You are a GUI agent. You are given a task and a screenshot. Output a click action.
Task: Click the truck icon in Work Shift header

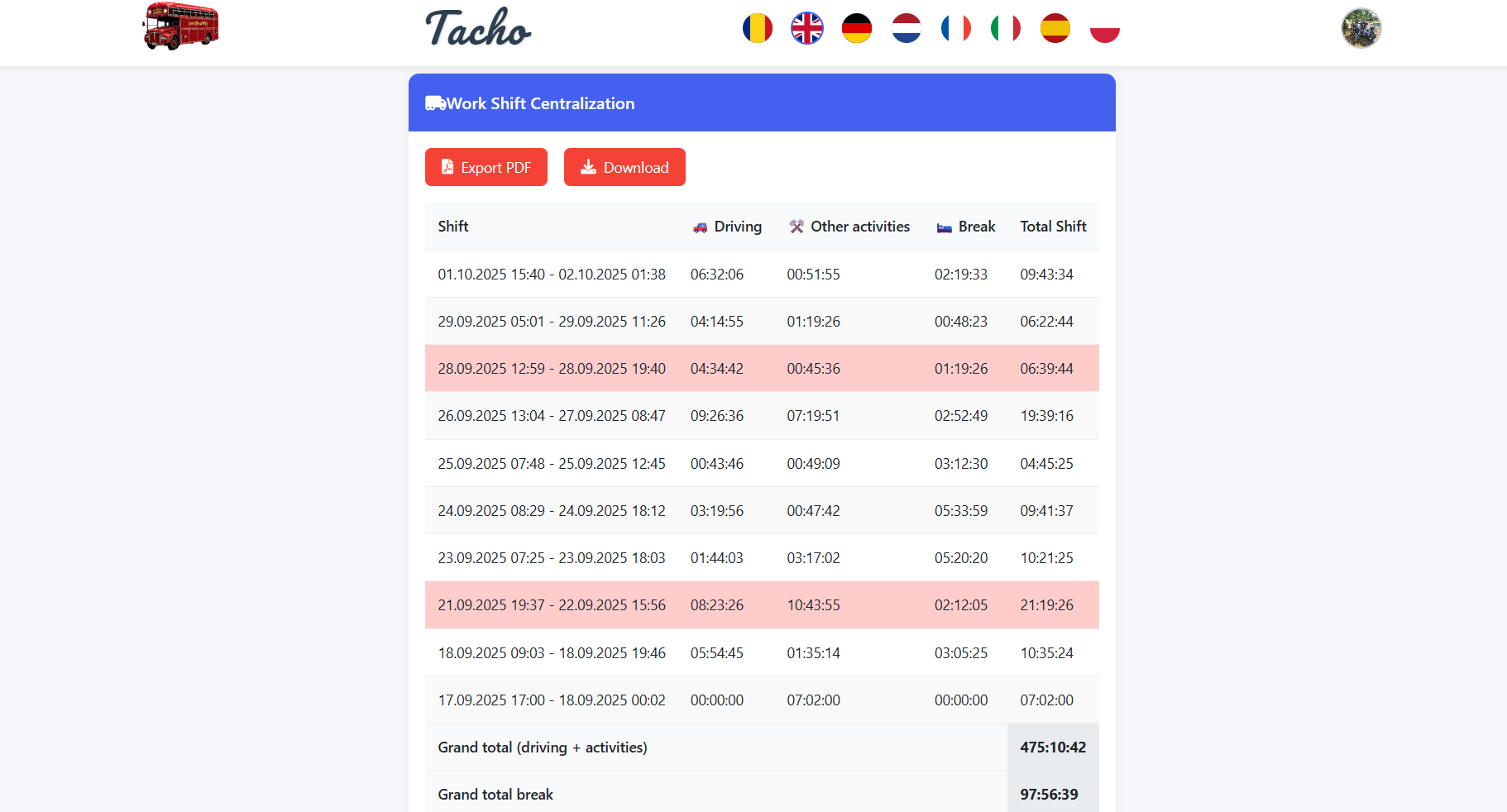pos(435,103)
